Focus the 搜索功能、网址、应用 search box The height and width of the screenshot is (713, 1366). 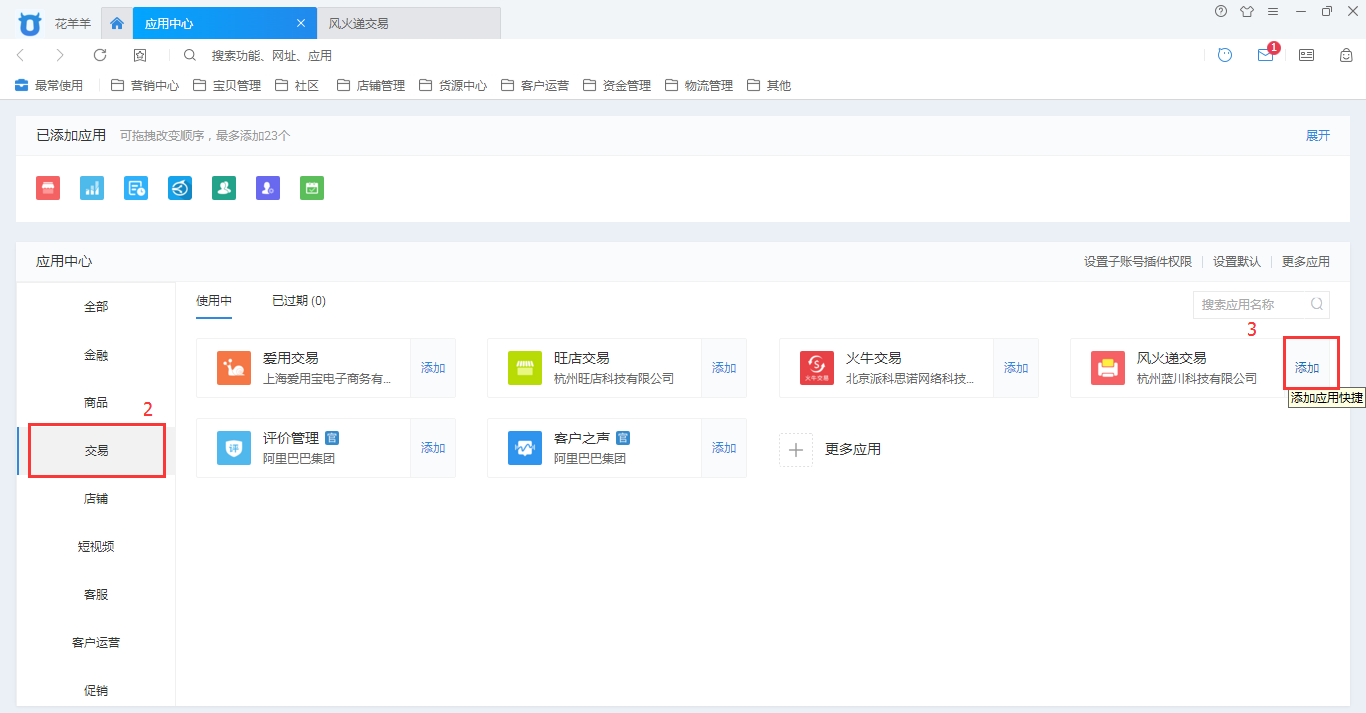[x=271, y=56]
